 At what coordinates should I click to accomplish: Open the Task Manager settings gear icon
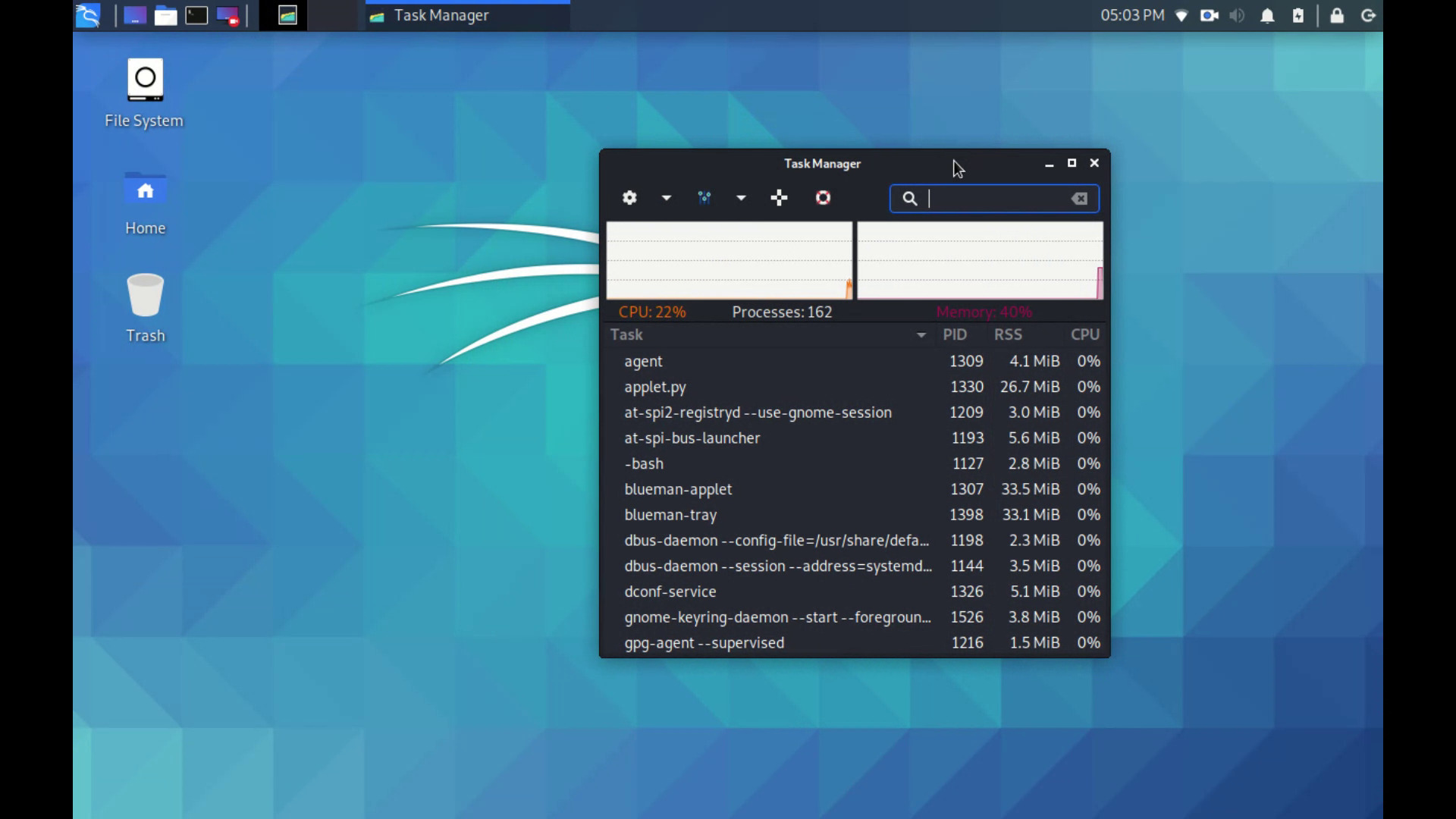click(629, 198)
